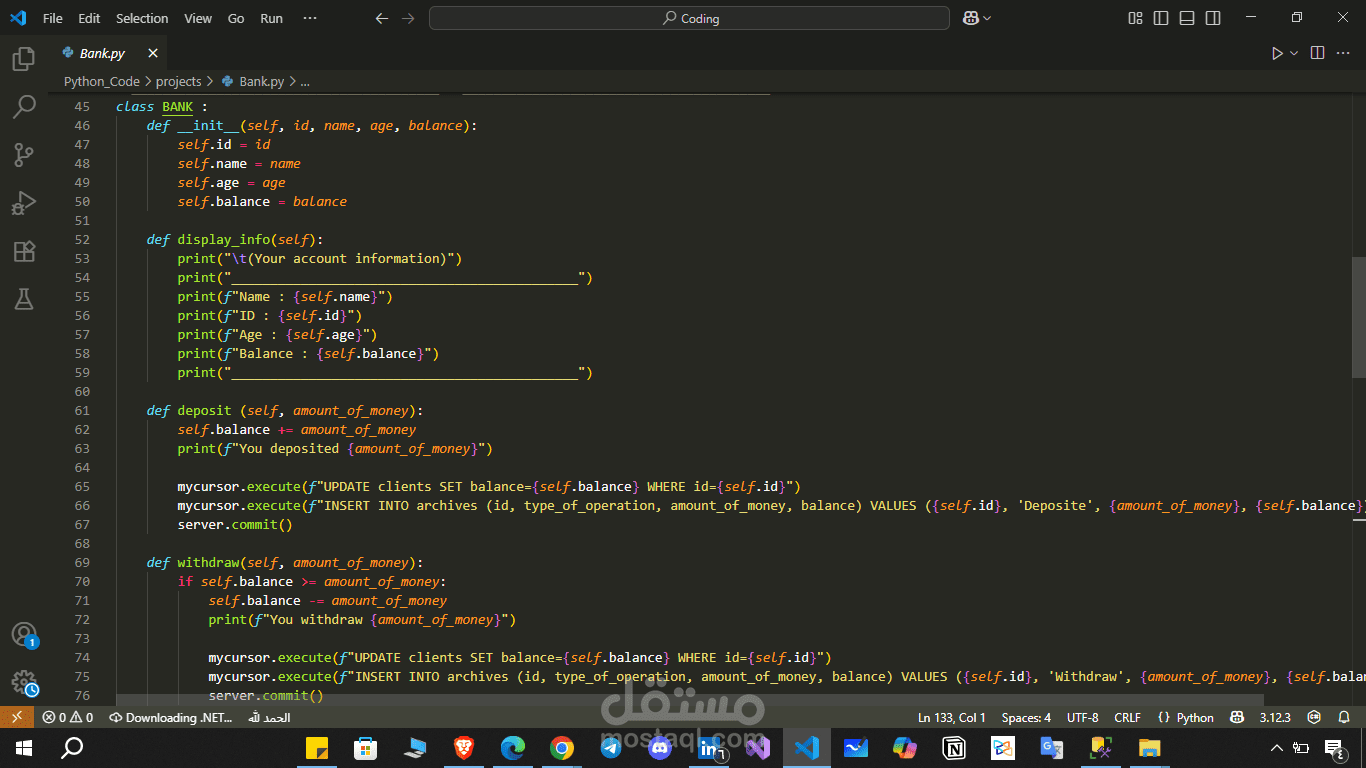The image size is (1366, 768).
Task: Open the Extensions view
Action: coord(24,251)
